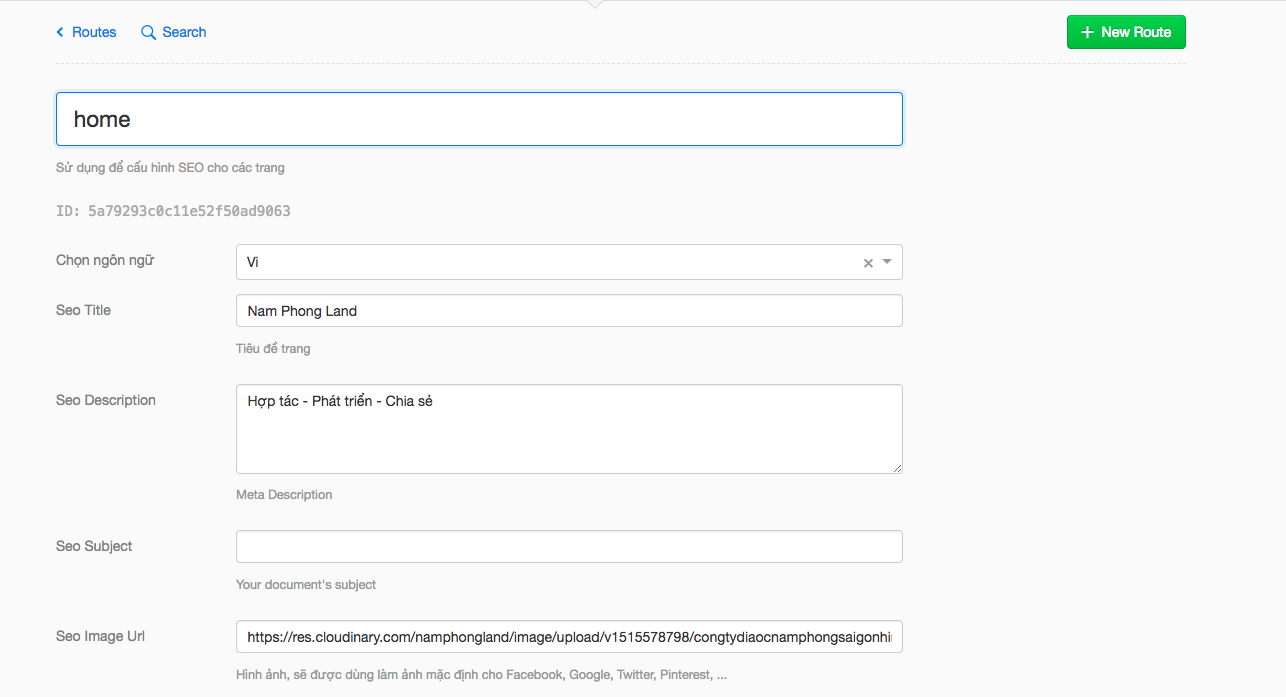
Task: Click the 'Your document's subject' hint
Action: (306, 584)
